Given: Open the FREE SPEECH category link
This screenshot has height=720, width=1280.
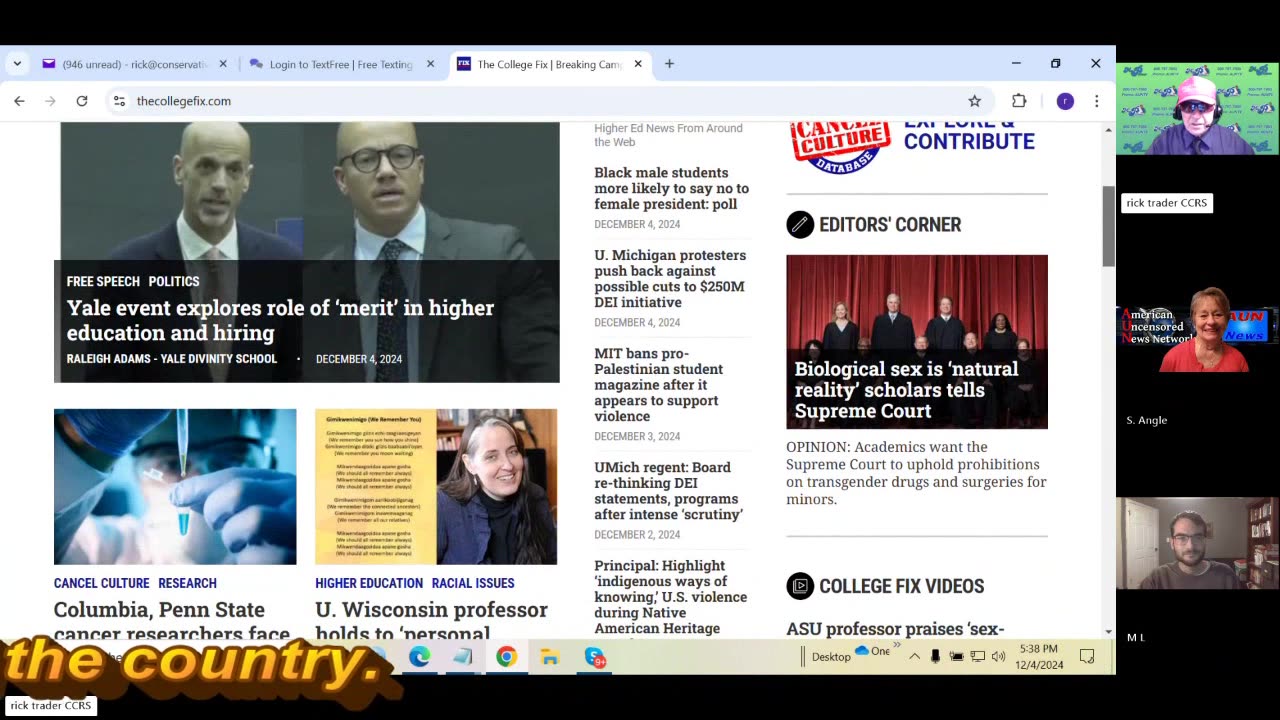Looking at the screenshot, I should tap(103, 281).
